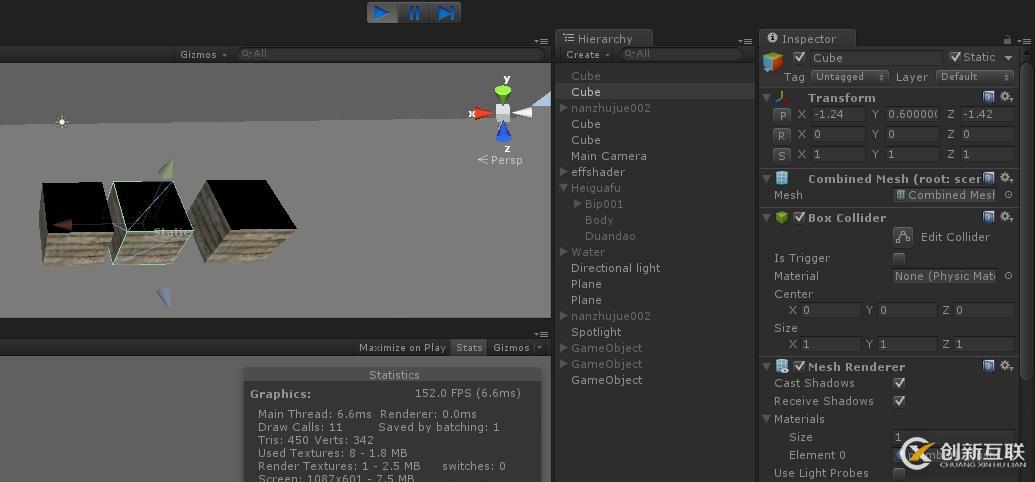Expand Water in Hierarchy
1035x482 pixels.
[x=564, y=252]
